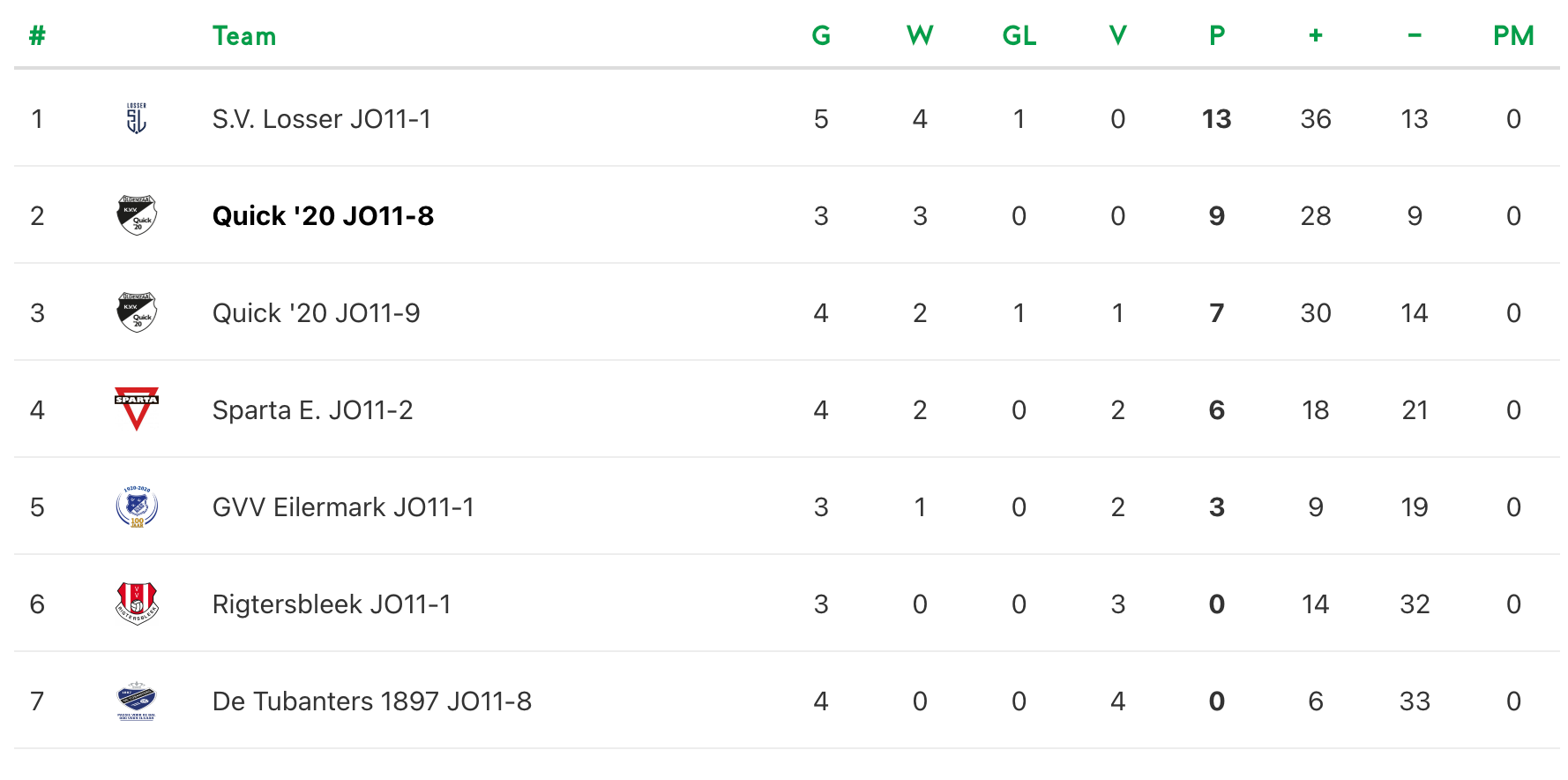Click the Quick '20 JO11-9 club crest
The height and width of the screenshot is (780, 1568).
click(x=137, y=312)
